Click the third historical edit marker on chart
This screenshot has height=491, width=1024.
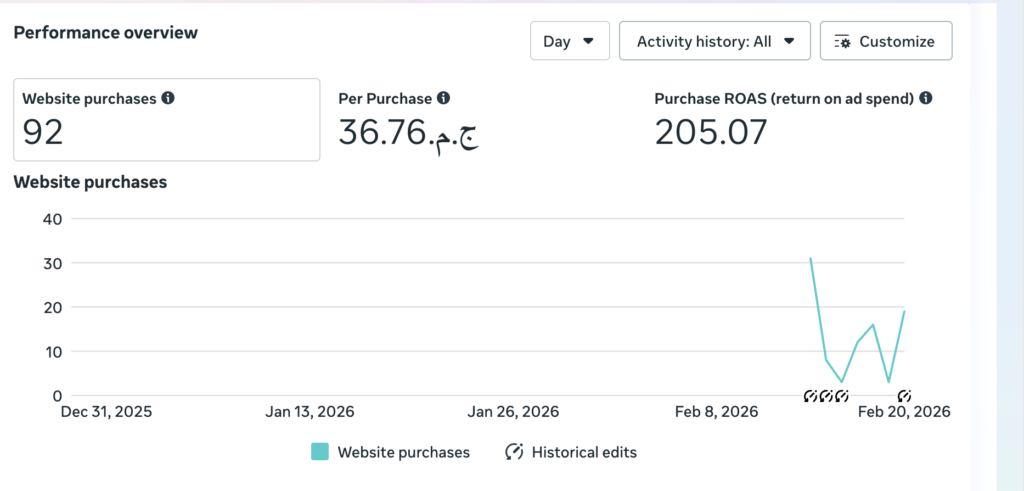coord(842,396)
